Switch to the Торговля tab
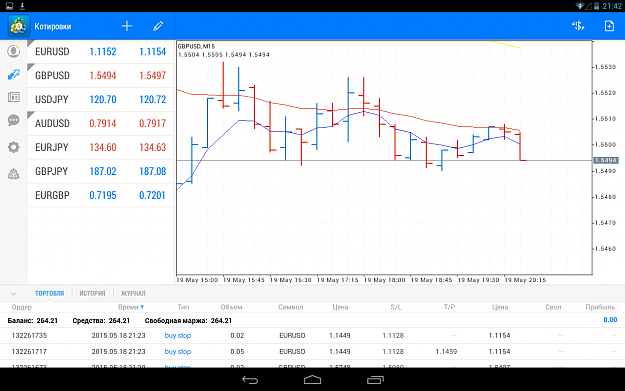Image resolution: width=625 pixels, height=391 pixels. 49,293
